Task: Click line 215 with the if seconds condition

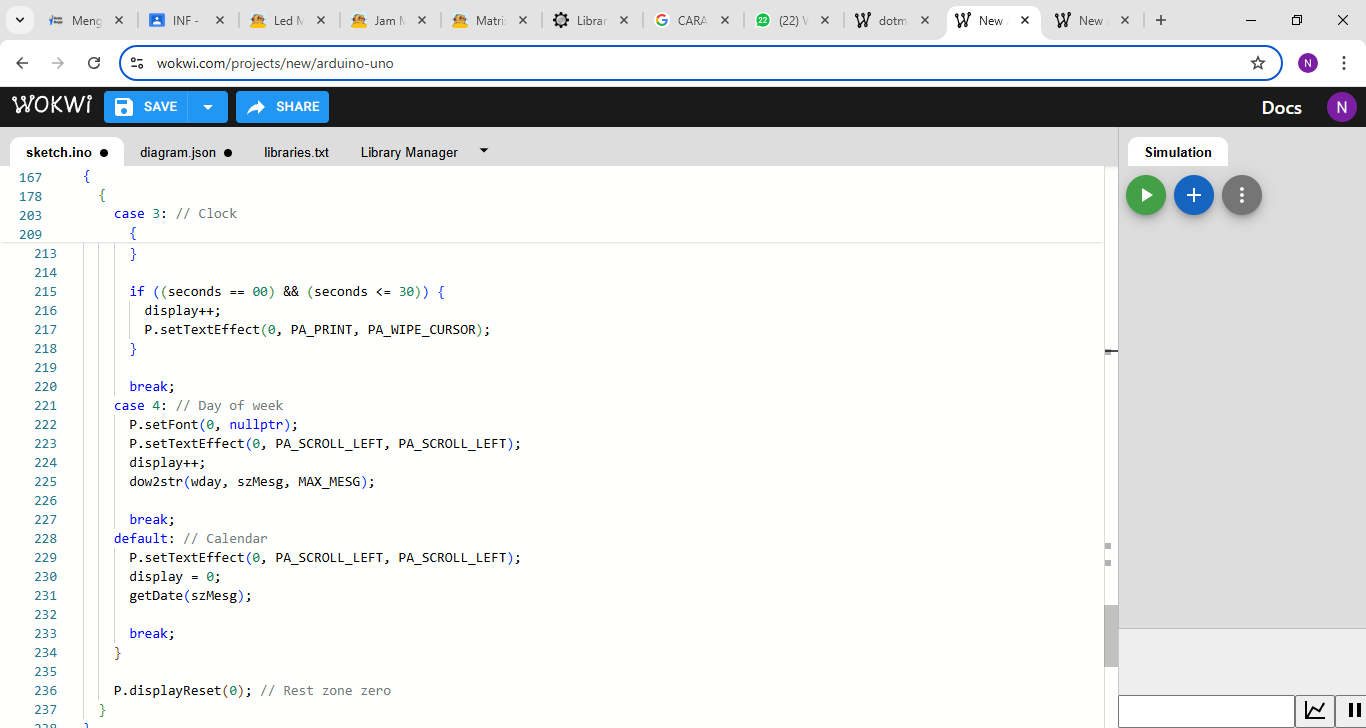Action: [x=286, y=292]
